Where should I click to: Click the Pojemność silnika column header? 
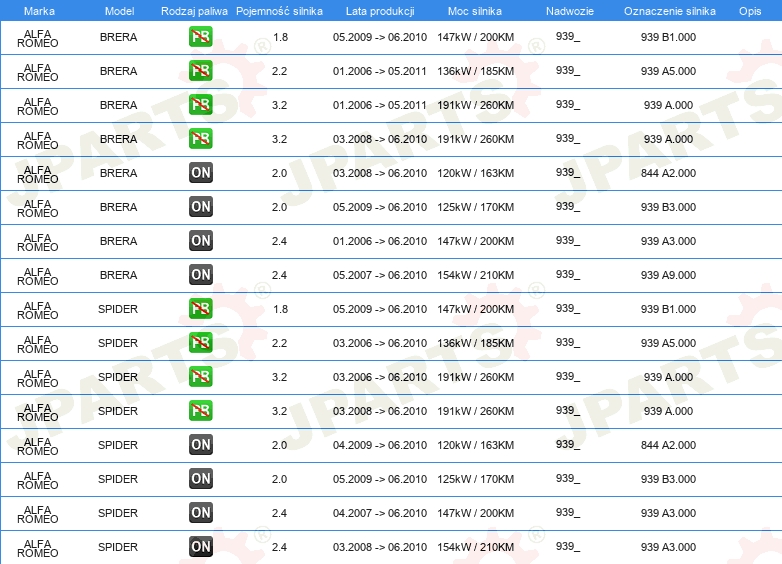point(279,11)
